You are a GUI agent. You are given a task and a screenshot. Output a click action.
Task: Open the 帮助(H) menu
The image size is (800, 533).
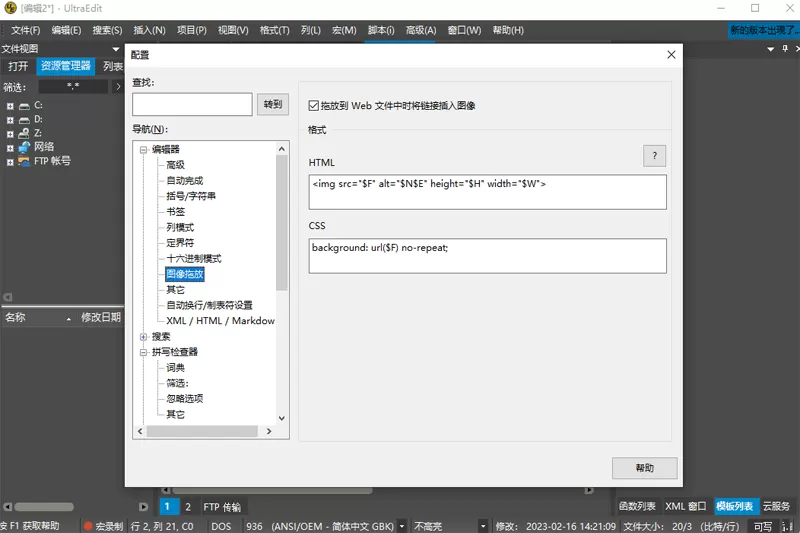coord(508,30)
